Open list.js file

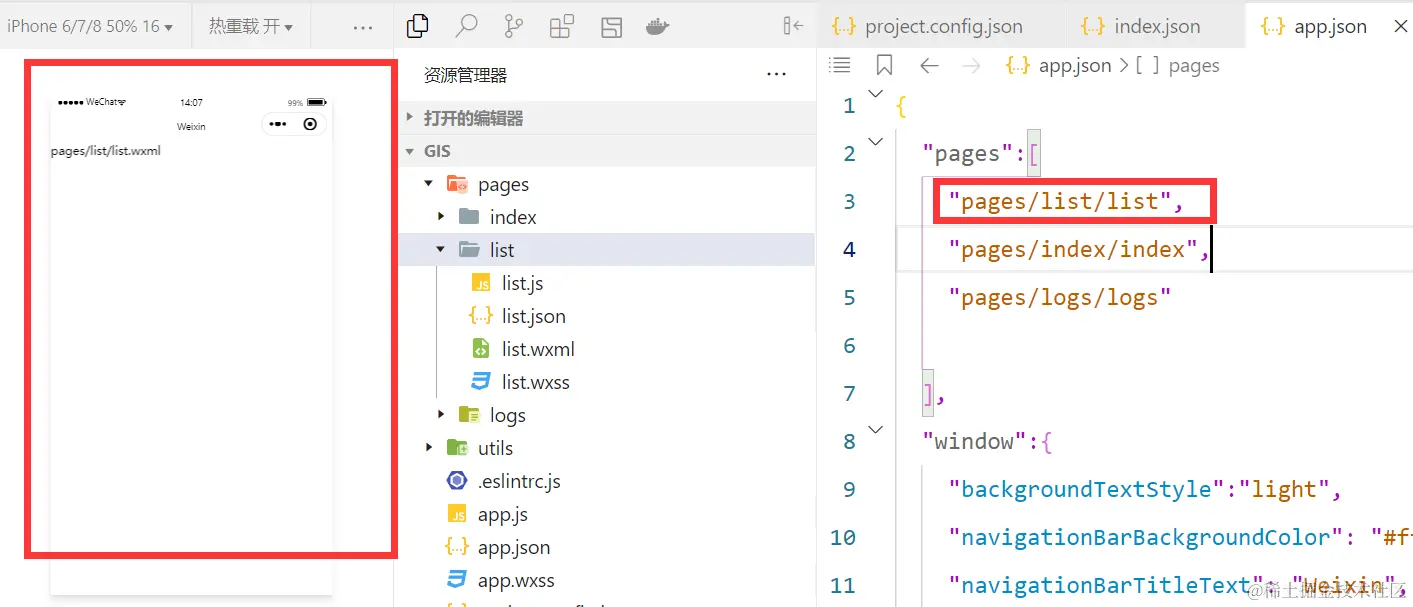click(x=522, y=283)
